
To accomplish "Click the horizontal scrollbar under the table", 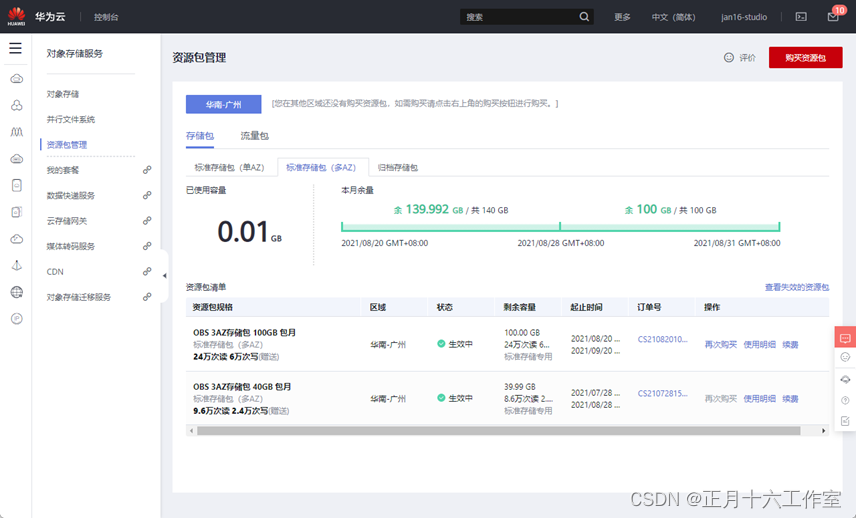I will click(x=498, y=431).
